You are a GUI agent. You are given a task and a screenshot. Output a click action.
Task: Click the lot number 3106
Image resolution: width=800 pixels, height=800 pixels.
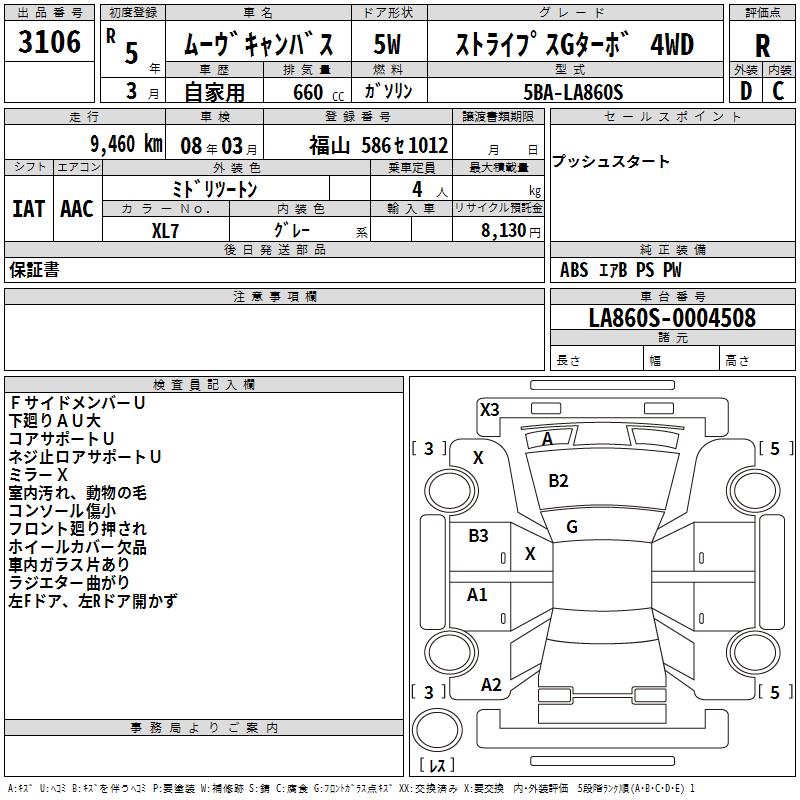[x=50, y=43]
